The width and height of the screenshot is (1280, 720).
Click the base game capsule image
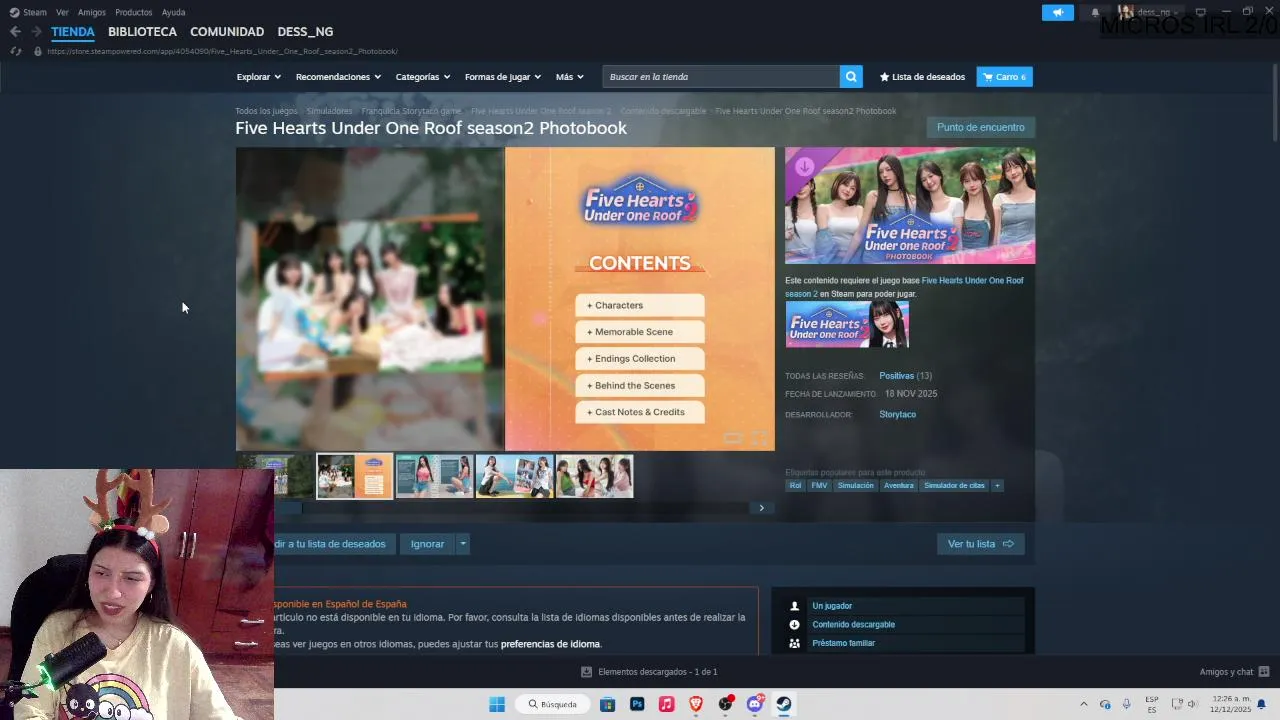pyautogui.click(x=847, y=325)
